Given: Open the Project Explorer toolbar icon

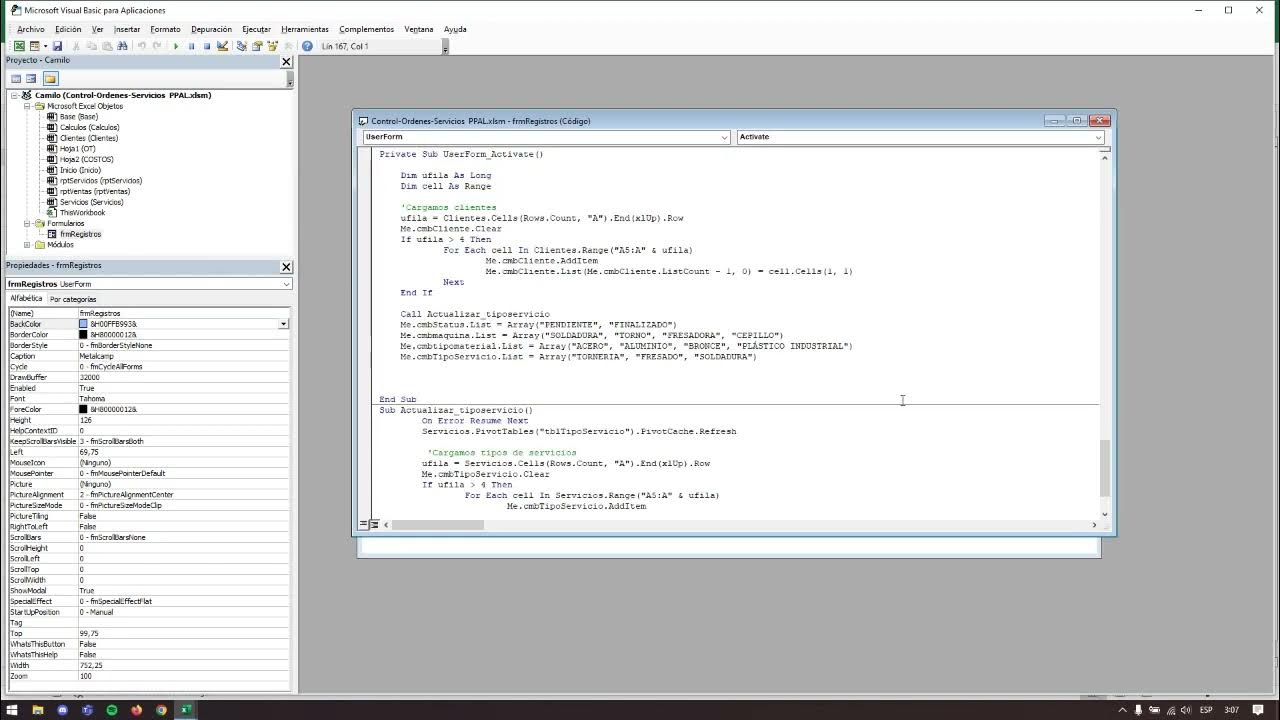Looking at the screenshot, I should pos(241,46).
